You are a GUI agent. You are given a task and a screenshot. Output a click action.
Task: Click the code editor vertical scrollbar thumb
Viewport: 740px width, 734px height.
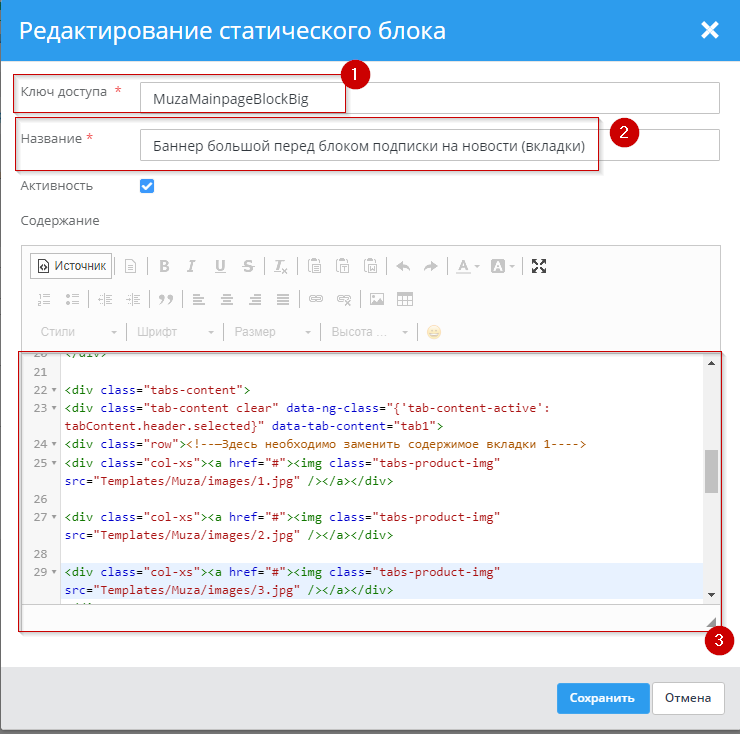pos(711,471)
